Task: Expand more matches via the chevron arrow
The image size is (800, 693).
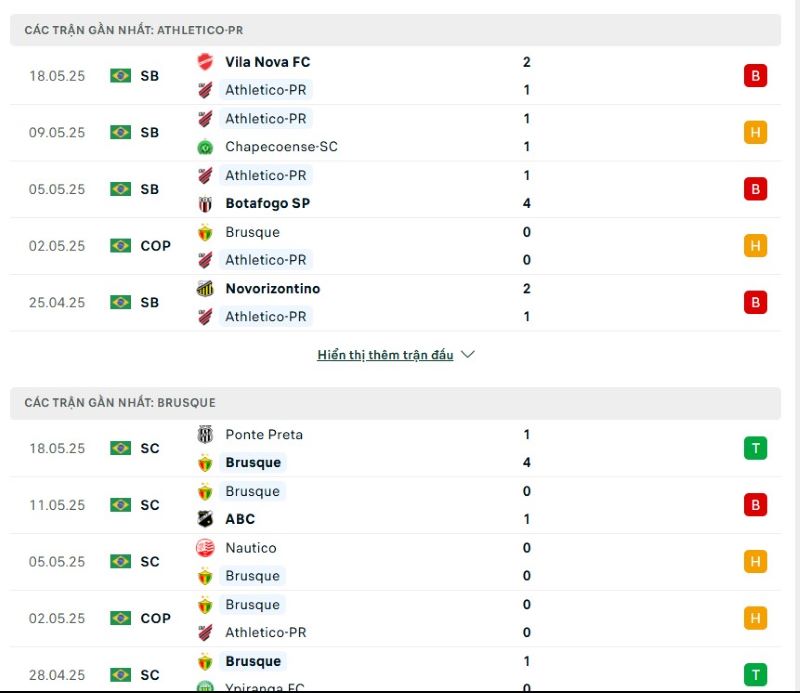Action: click(x=468, y=354)
